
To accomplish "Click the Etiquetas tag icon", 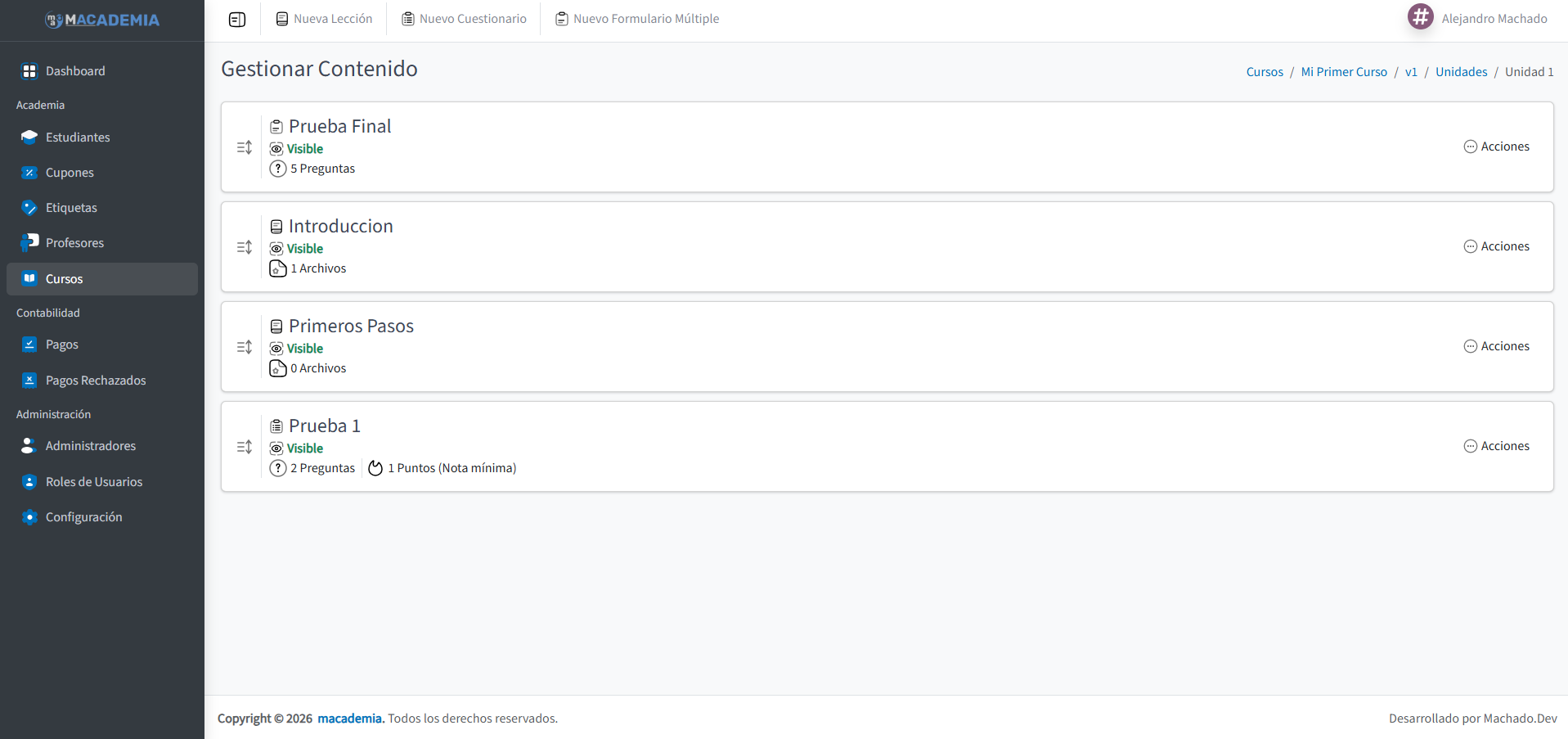I will (29, 207).
